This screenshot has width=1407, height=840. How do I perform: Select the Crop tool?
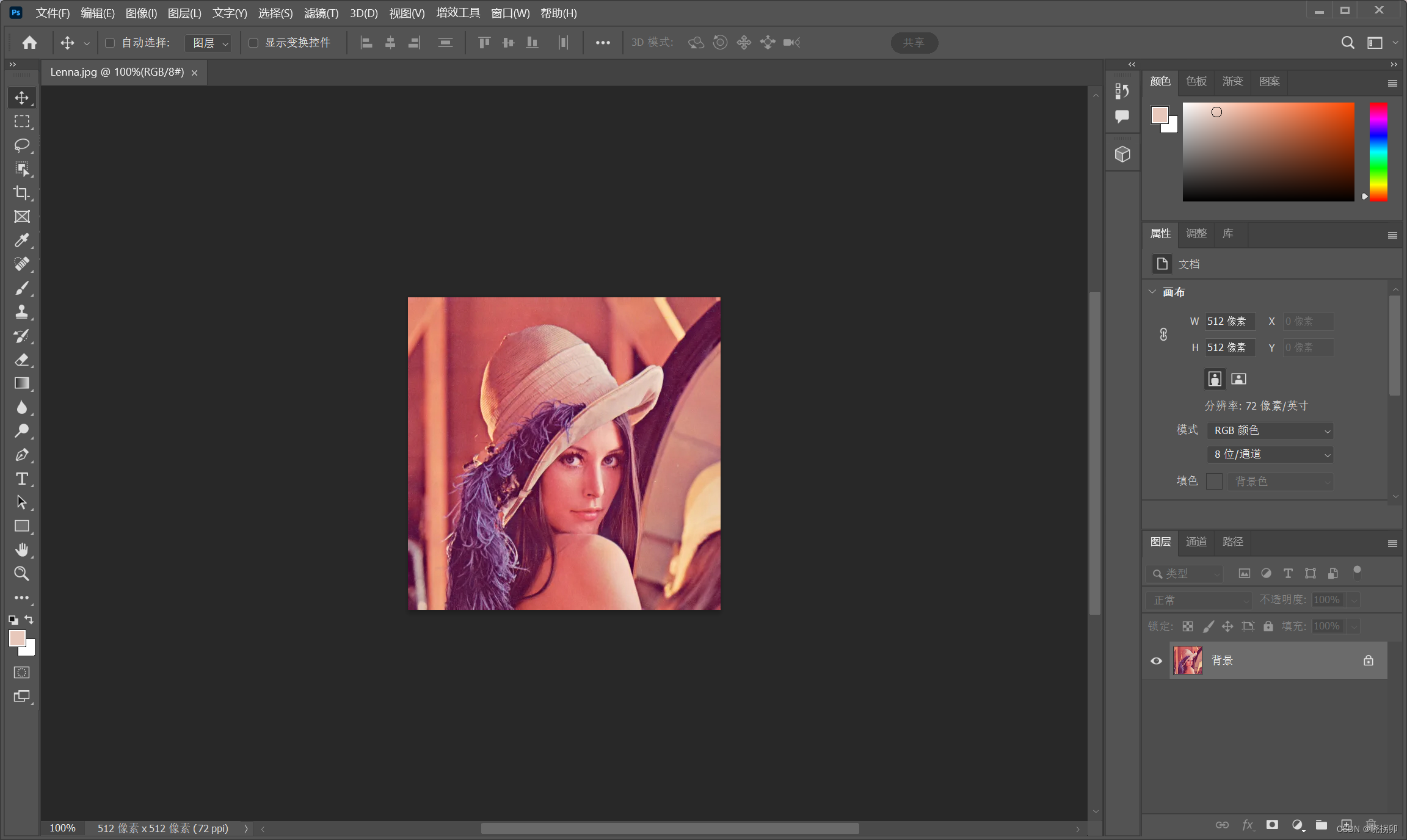[x=21, y=193]
